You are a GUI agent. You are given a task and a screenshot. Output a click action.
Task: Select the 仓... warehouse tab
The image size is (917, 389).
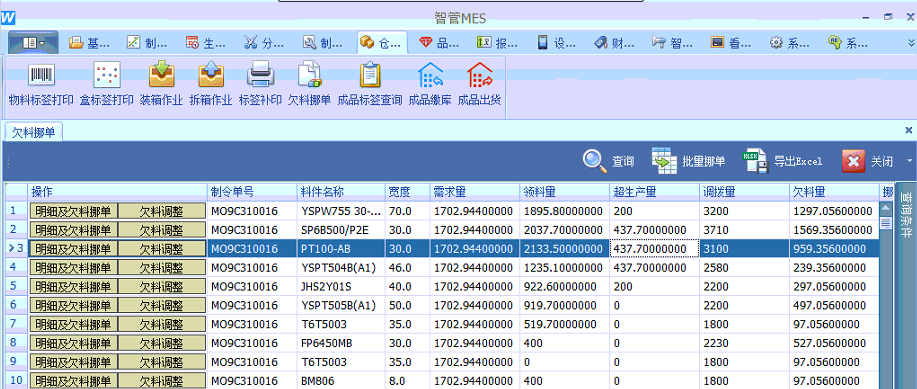(x=382, y=42)
